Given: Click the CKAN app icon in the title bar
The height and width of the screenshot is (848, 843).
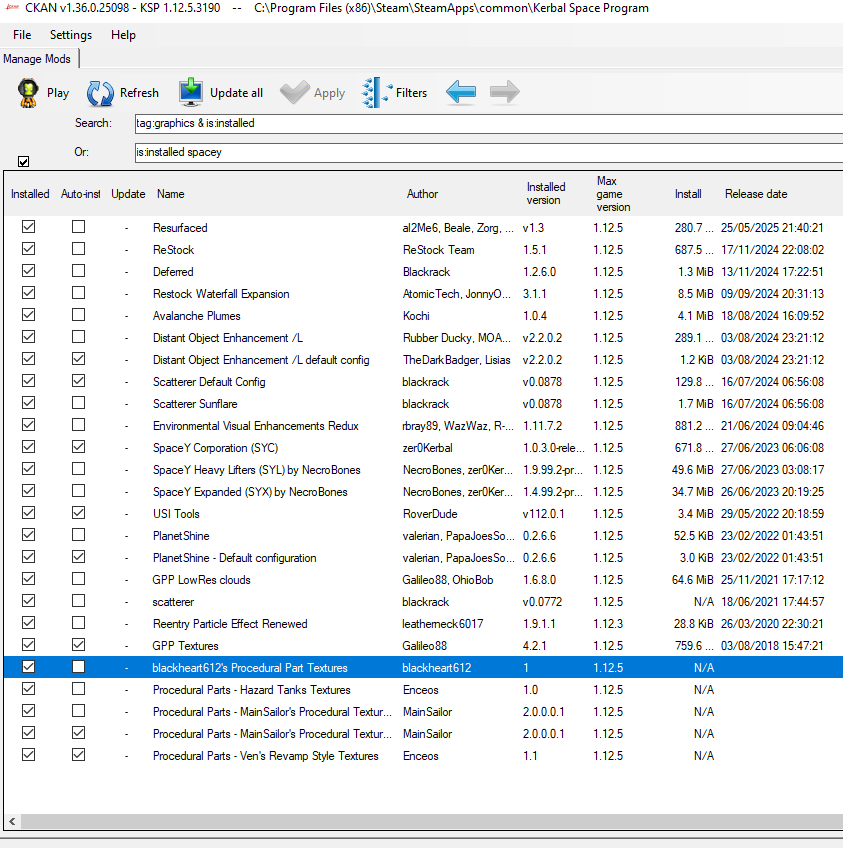Looking at the screenshot, I should point(12,8).
